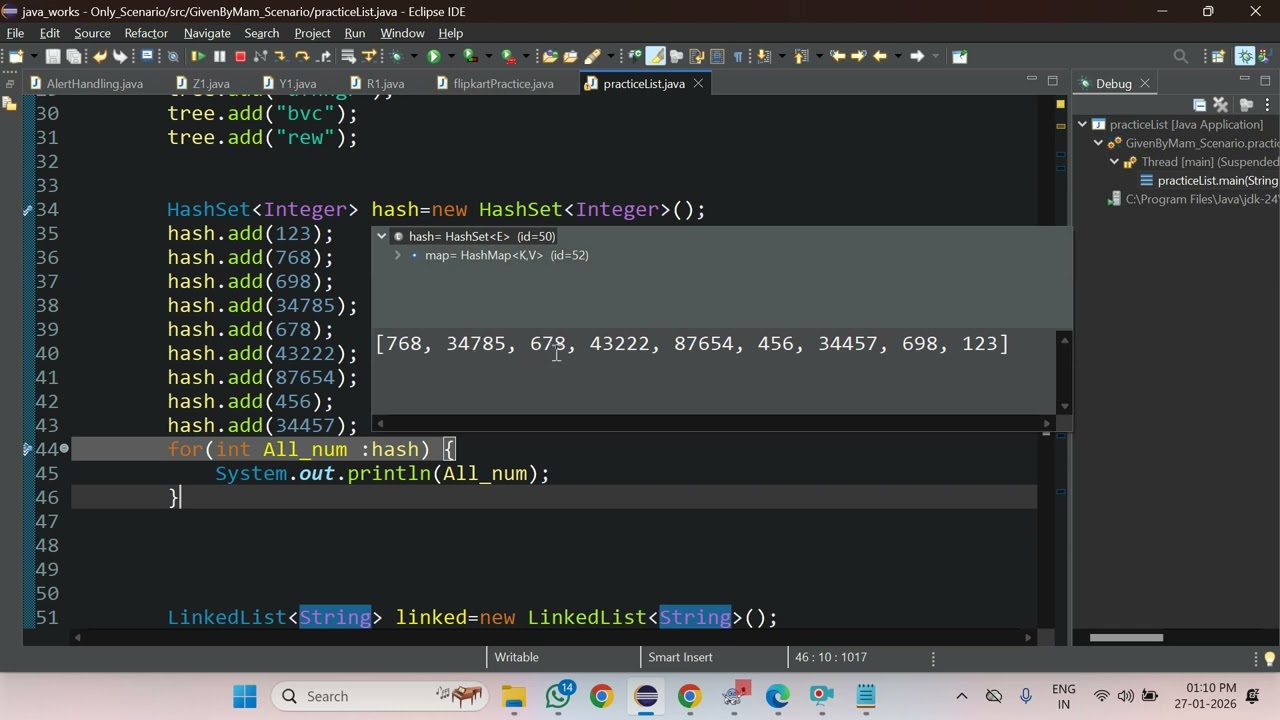1280x720 pixels.
Task: Open the Next Annotation dropdown arrow
Action: (783, 56)
